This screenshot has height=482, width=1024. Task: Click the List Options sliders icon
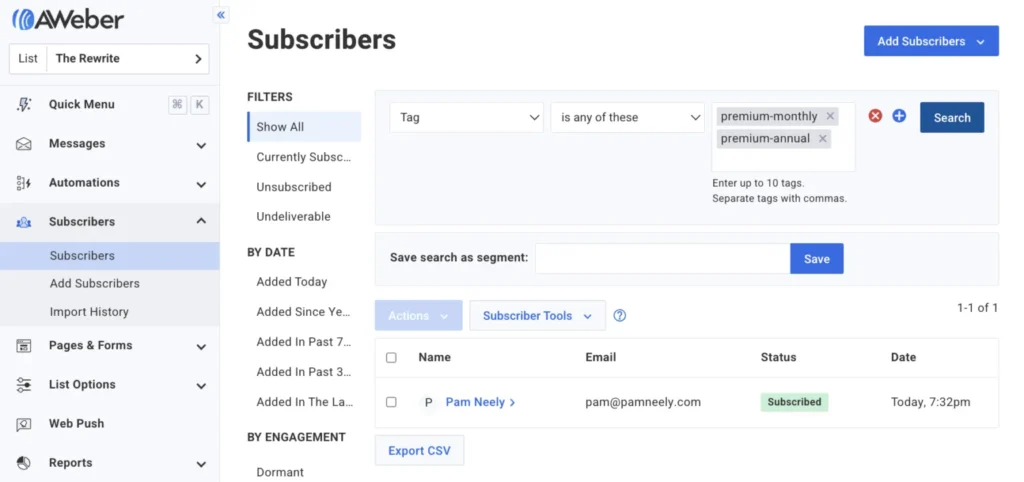[24, 385]
